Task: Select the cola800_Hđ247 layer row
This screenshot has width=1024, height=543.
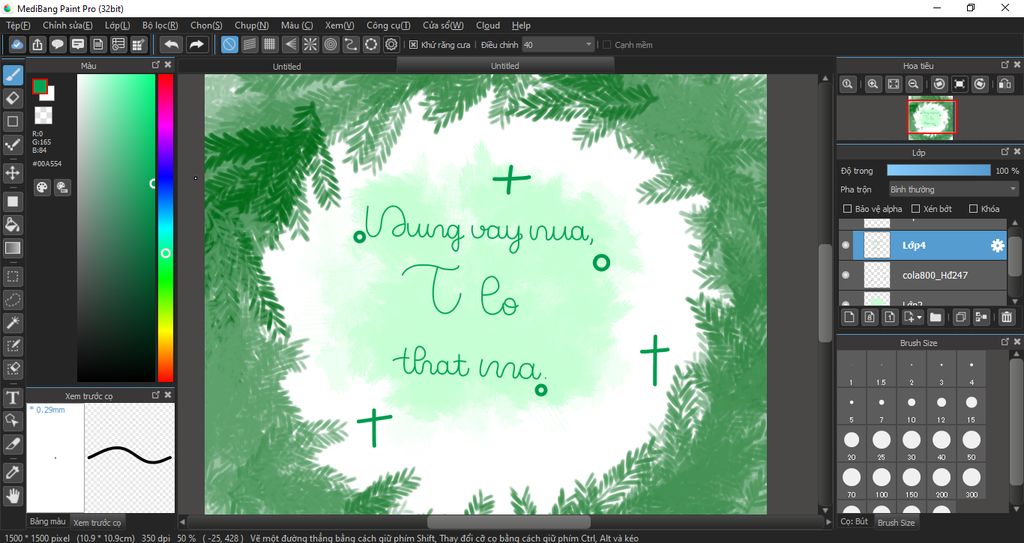Action: pos(923,275)
